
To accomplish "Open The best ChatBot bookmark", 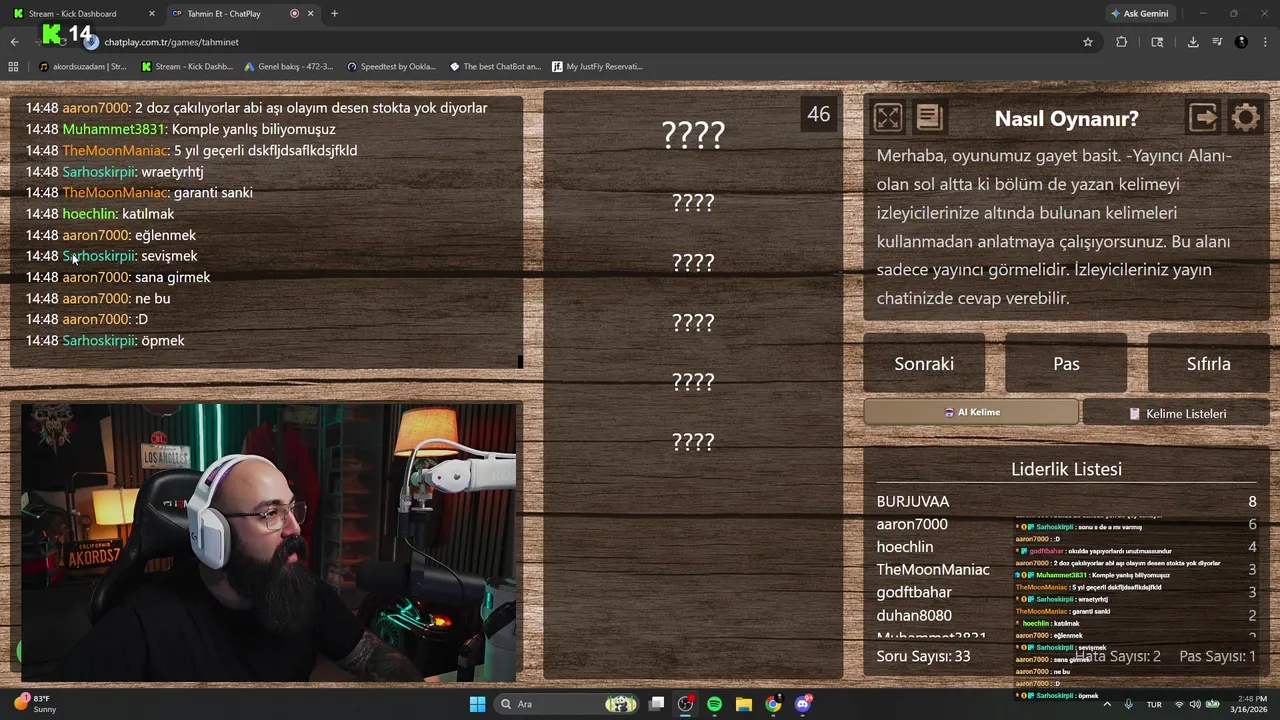I will click(x=495, y=67).
